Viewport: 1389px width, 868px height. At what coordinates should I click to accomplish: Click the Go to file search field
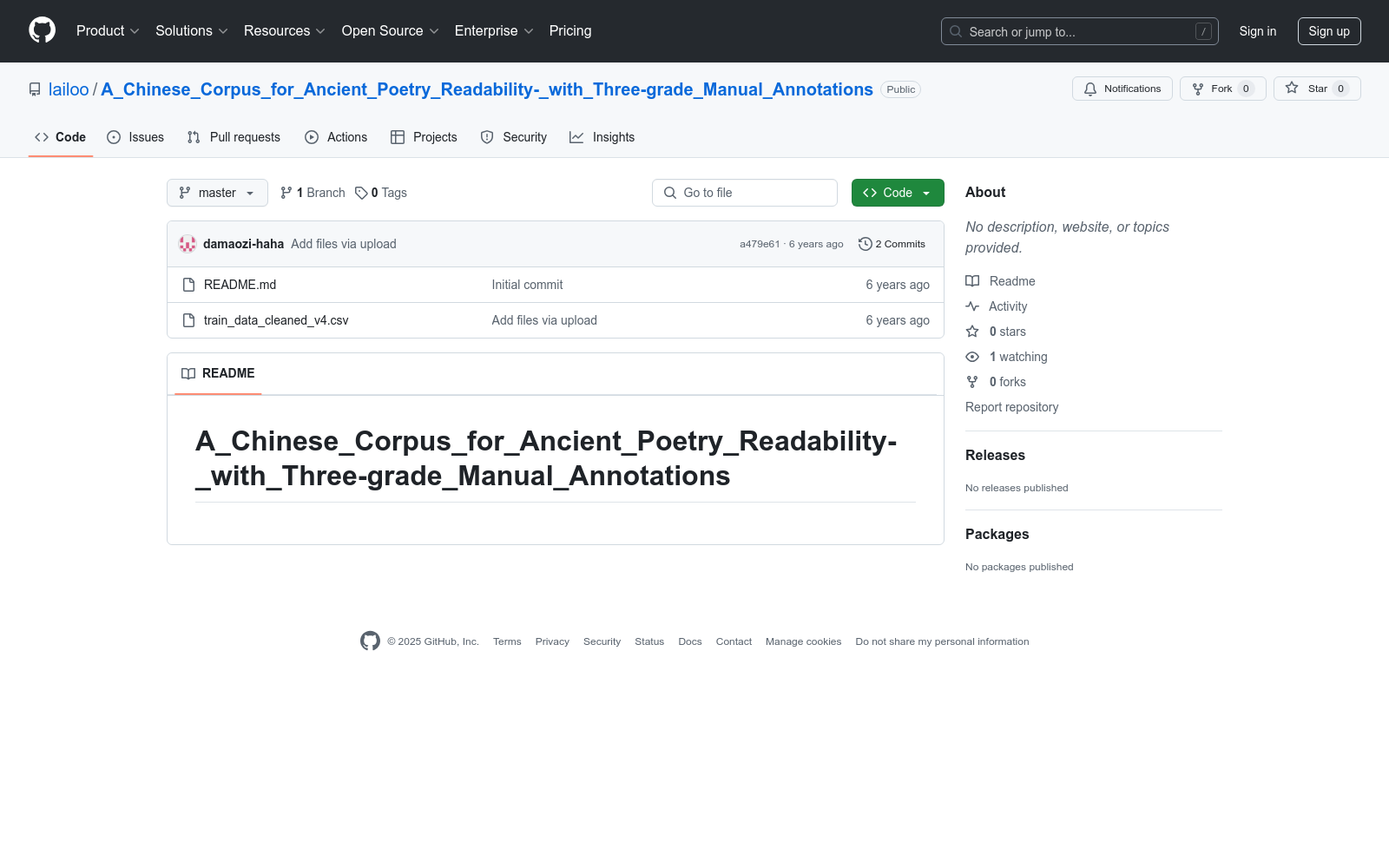click(745, 193)
